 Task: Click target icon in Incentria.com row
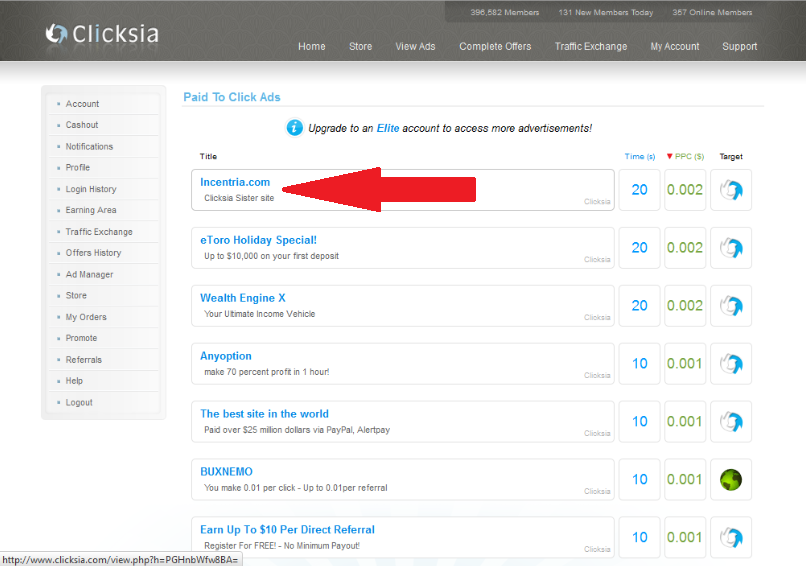pyautogui.click(x=731, y=190)
